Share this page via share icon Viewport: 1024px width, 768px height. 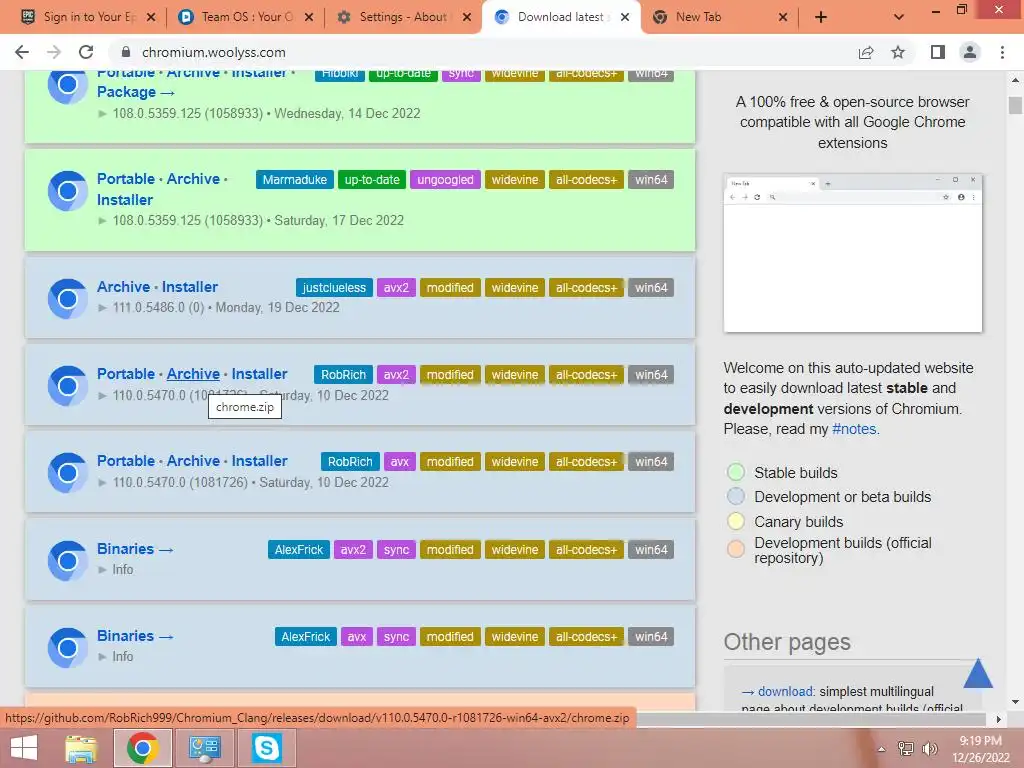pyautogui.click(x=866, y=52)
